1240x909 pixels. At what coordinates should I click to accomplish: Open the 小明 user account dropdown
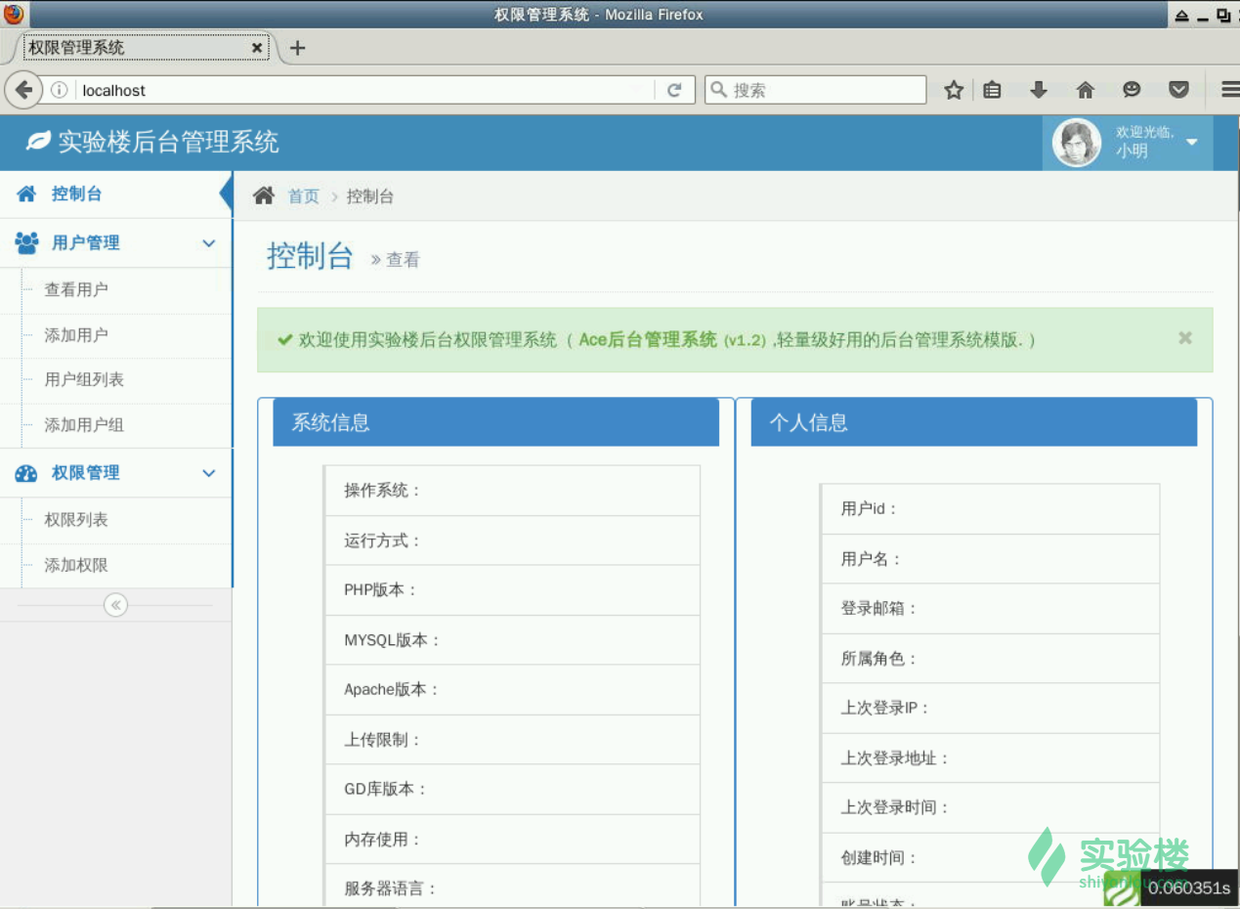[1128, 142]
